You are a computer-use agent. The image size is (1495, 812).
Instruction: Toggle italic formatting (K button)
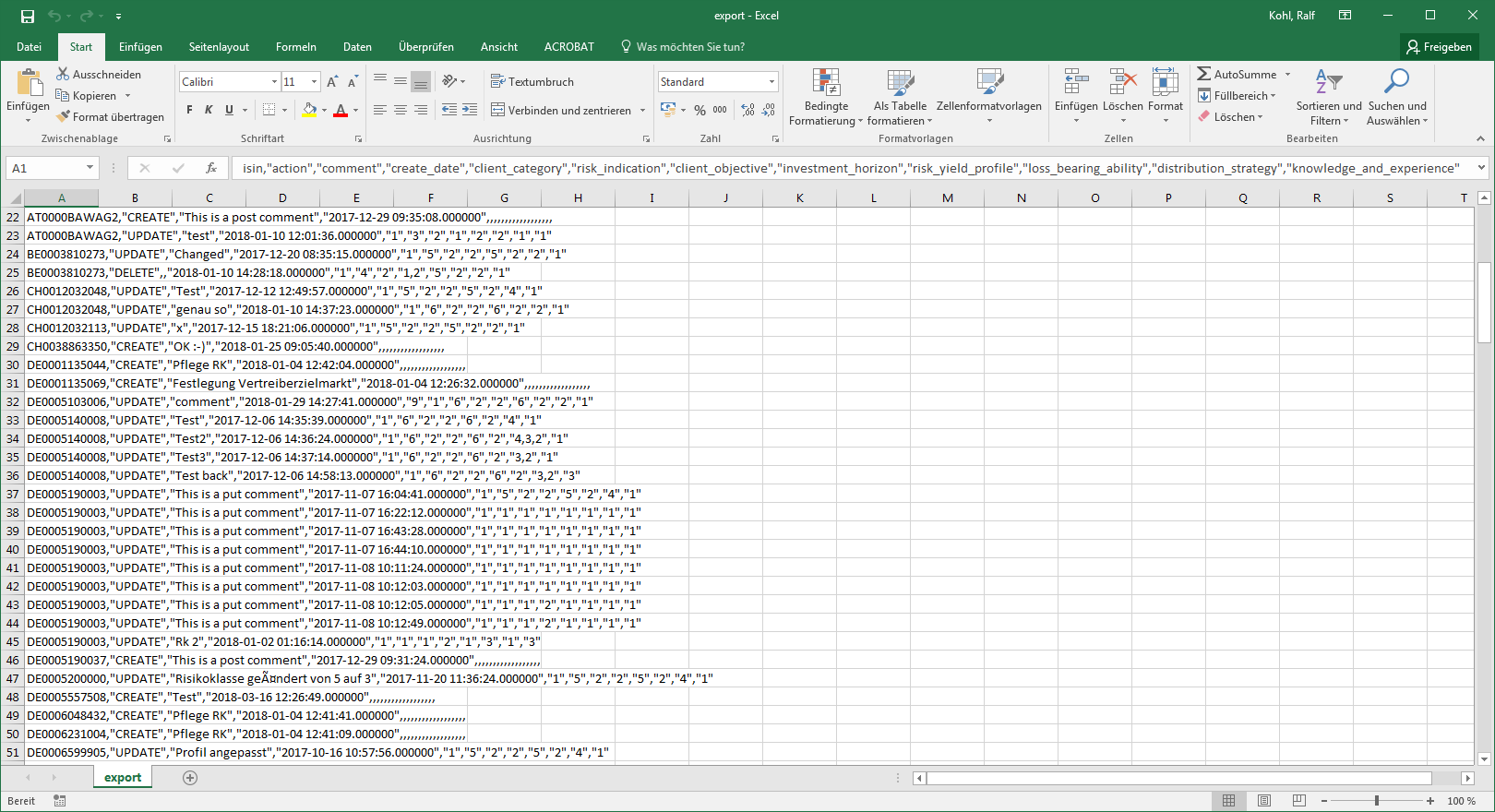(x=209, y=110)
